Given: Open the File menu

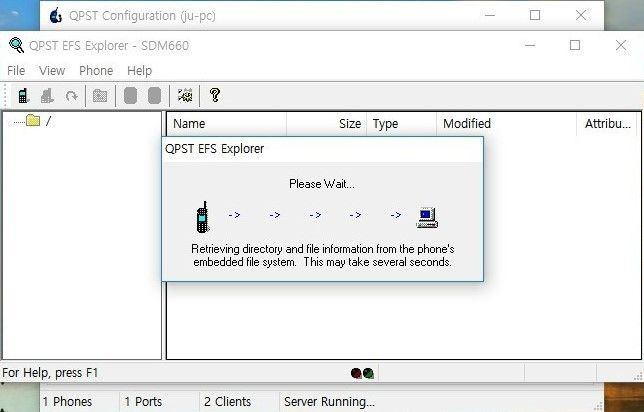Looking at the screenshot, I should tap(16, 71).
